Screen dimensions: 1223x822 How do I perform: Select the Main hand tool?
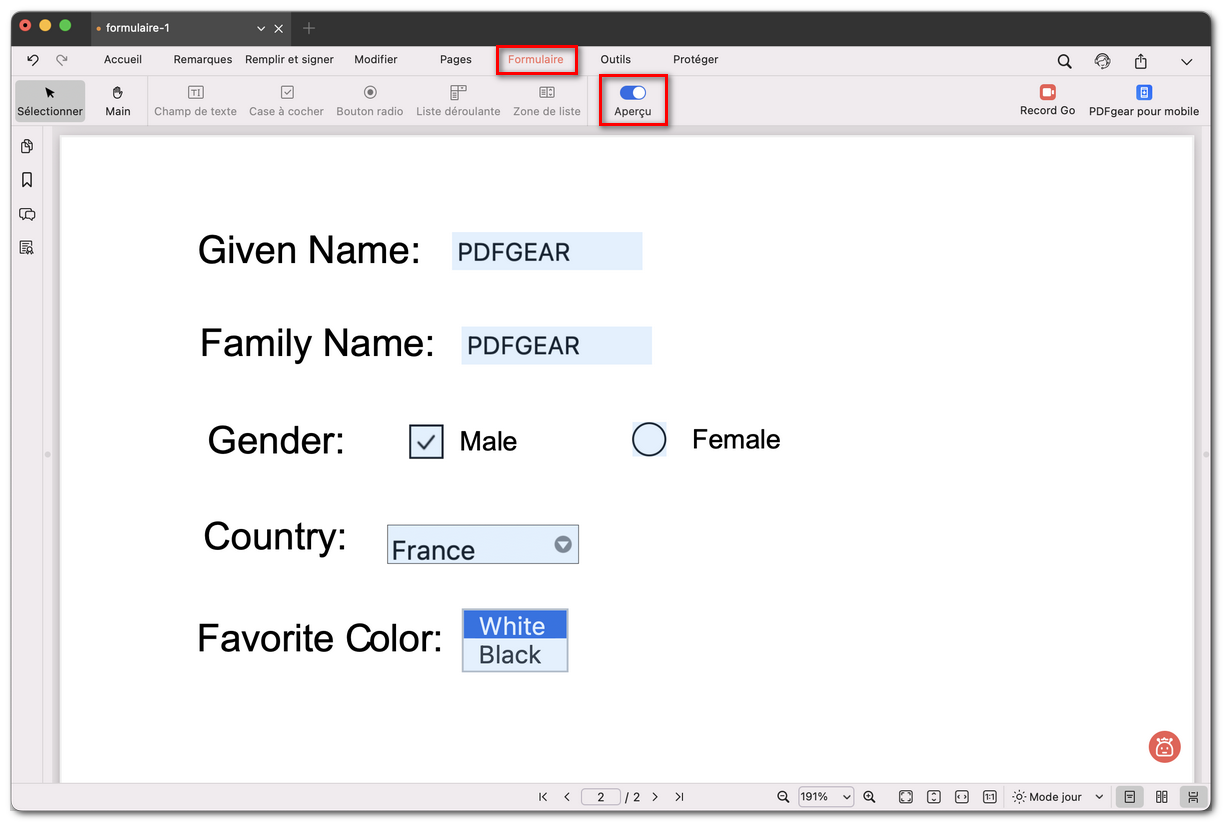pyautogui.click(x=118, y=100)
